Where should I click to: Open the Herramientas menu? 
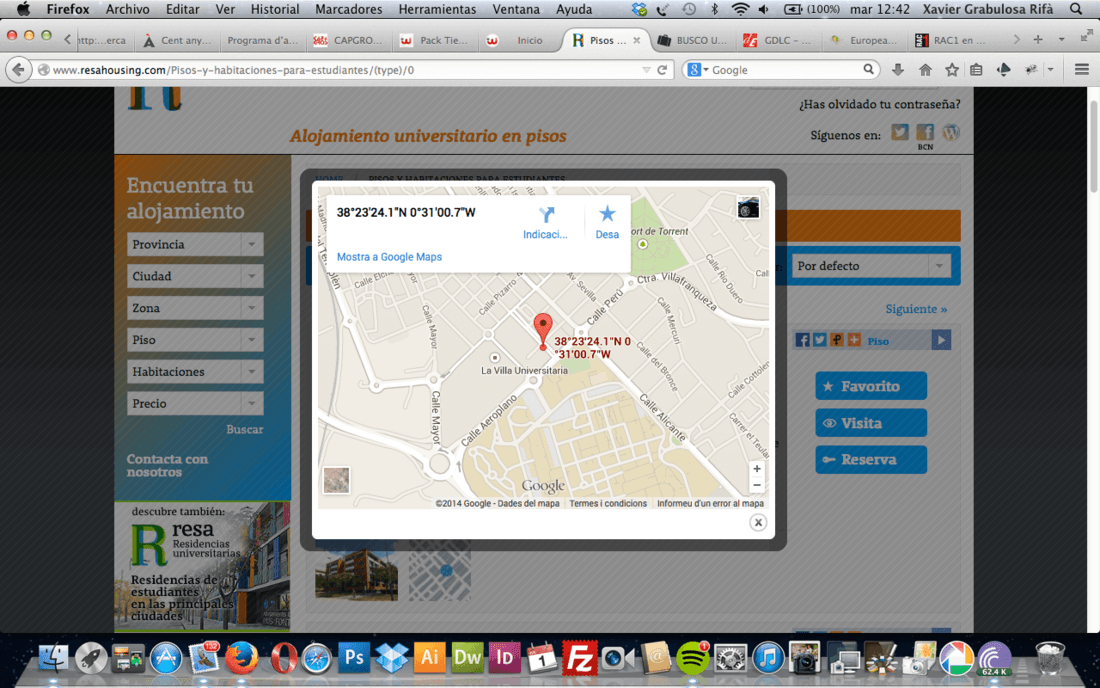tap(437, 9)
